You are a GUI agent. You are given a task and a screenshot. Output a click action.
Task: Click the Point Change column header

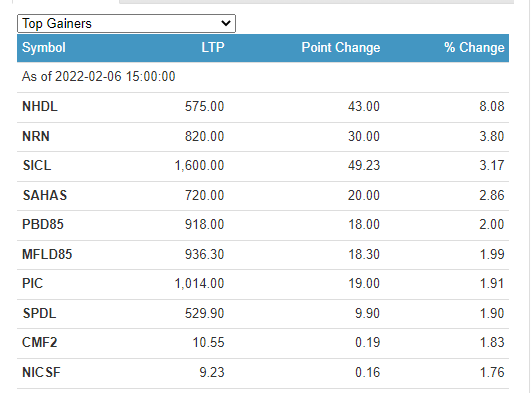click(341, 47)
